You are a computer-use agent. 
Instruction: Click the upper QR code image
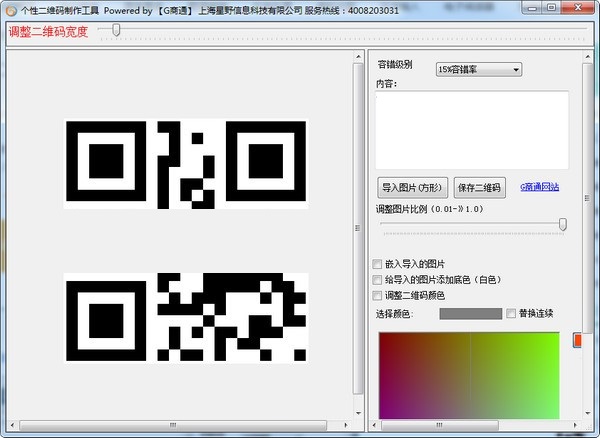(x=186, y=164)
